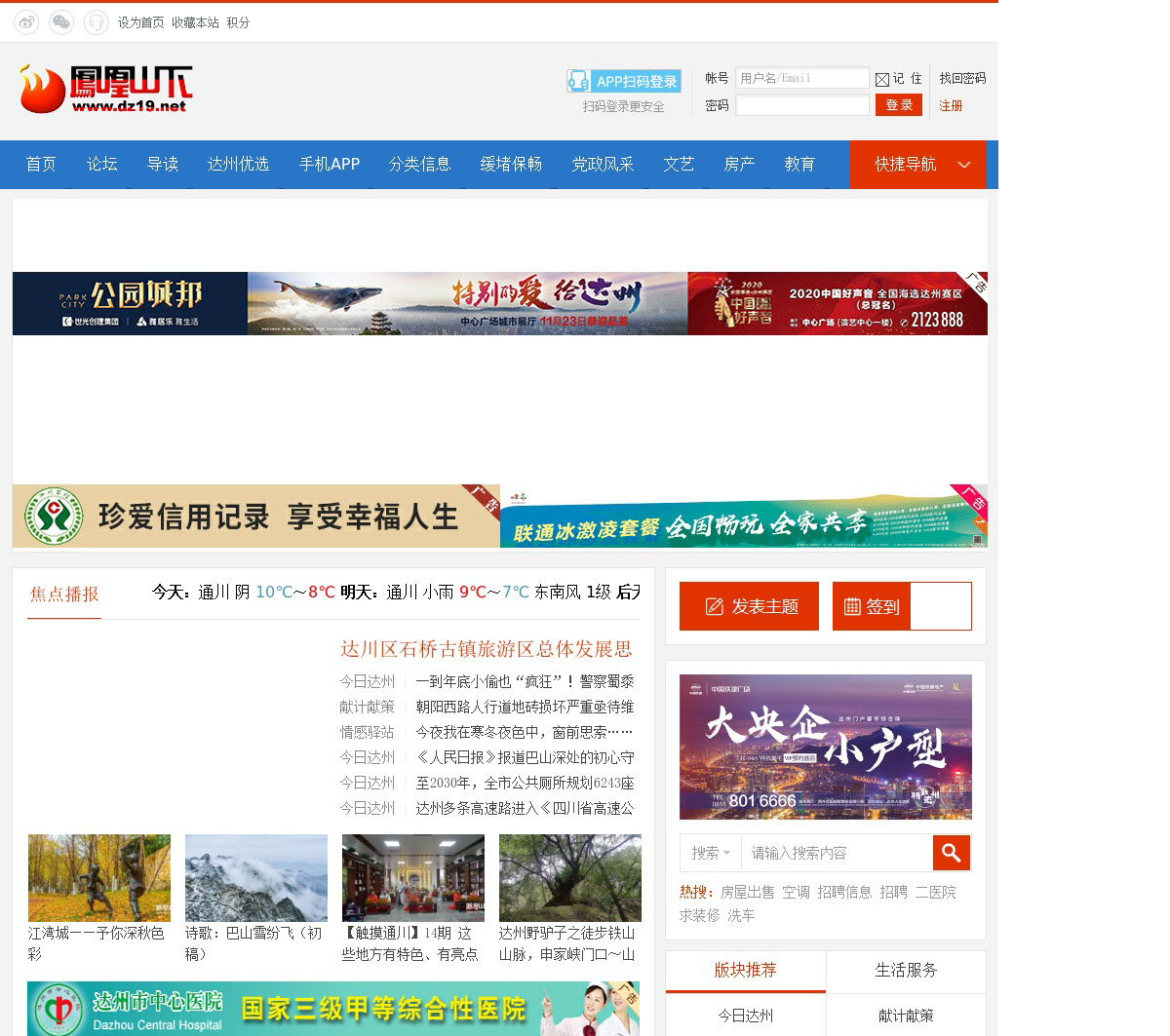Open the 巴山雪纷飞 snowy mountain thumbnail
1170x1036 pixels.
(256, 877)
